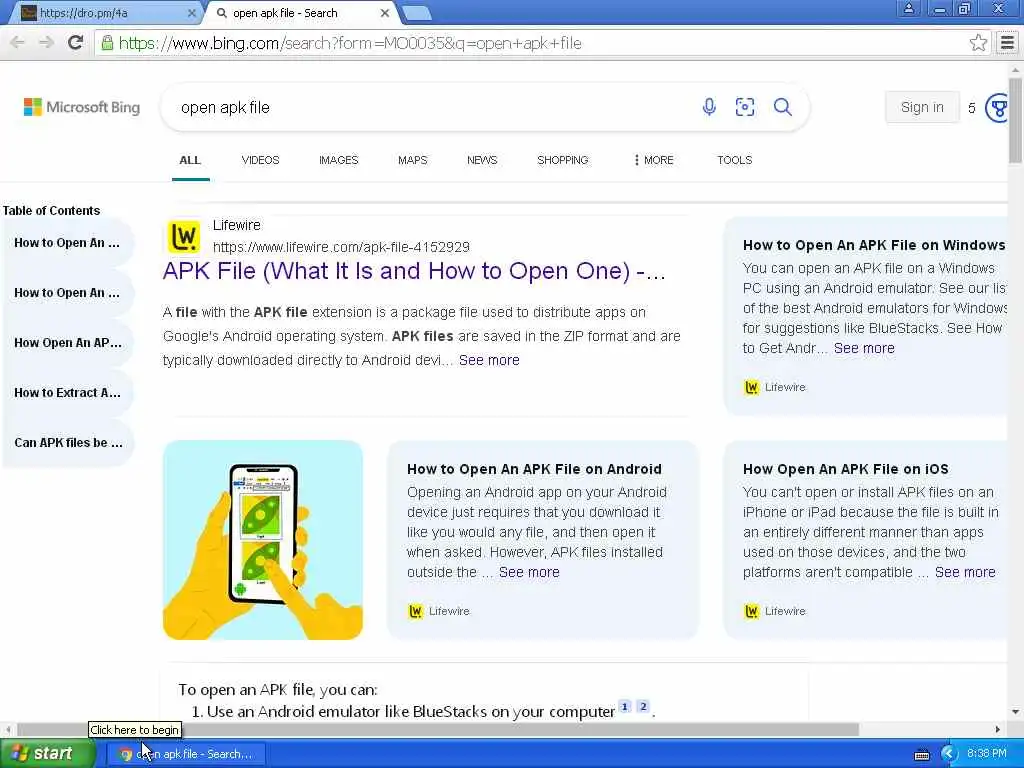
Task: Click 'See more' under the APK file description
Action: click(x=489, y=360)
